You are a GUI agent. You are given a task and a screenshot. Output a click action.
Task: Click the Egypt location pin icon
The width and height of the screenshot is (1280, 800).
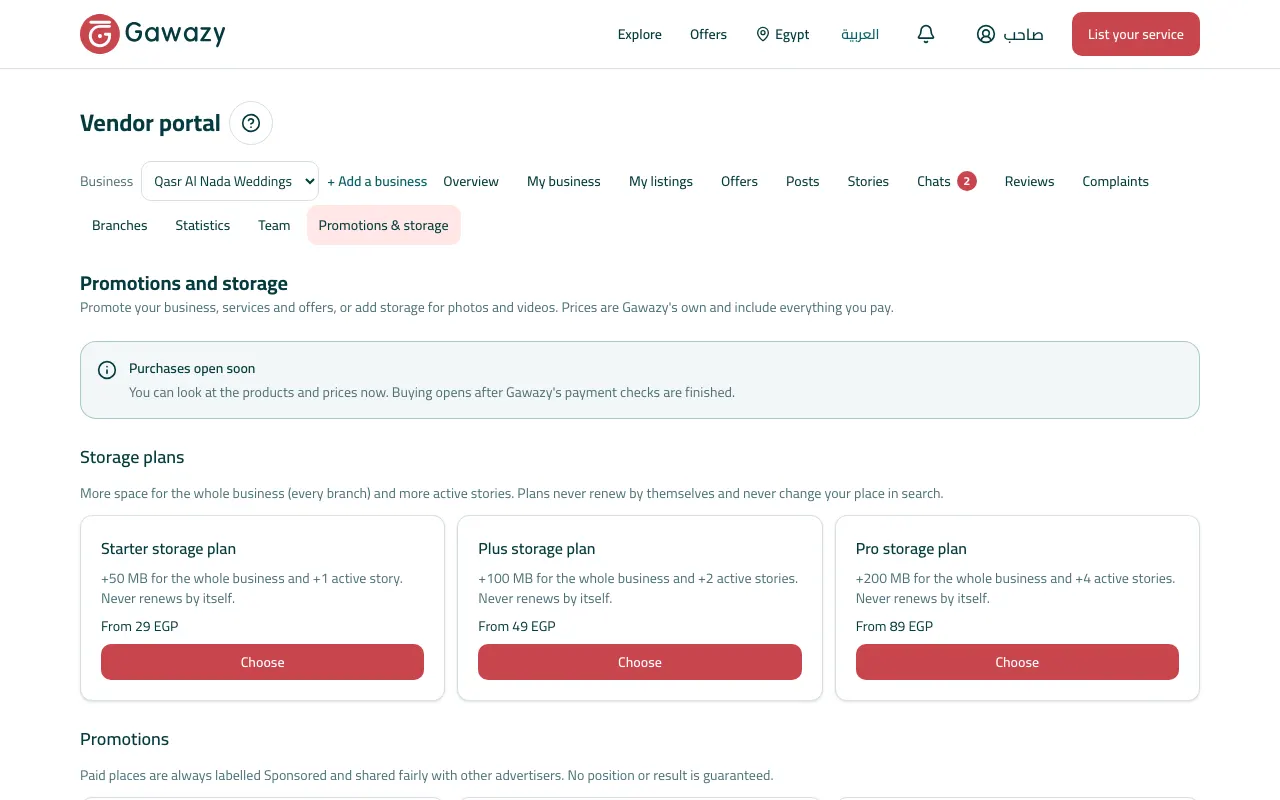[x=763, y=34]
